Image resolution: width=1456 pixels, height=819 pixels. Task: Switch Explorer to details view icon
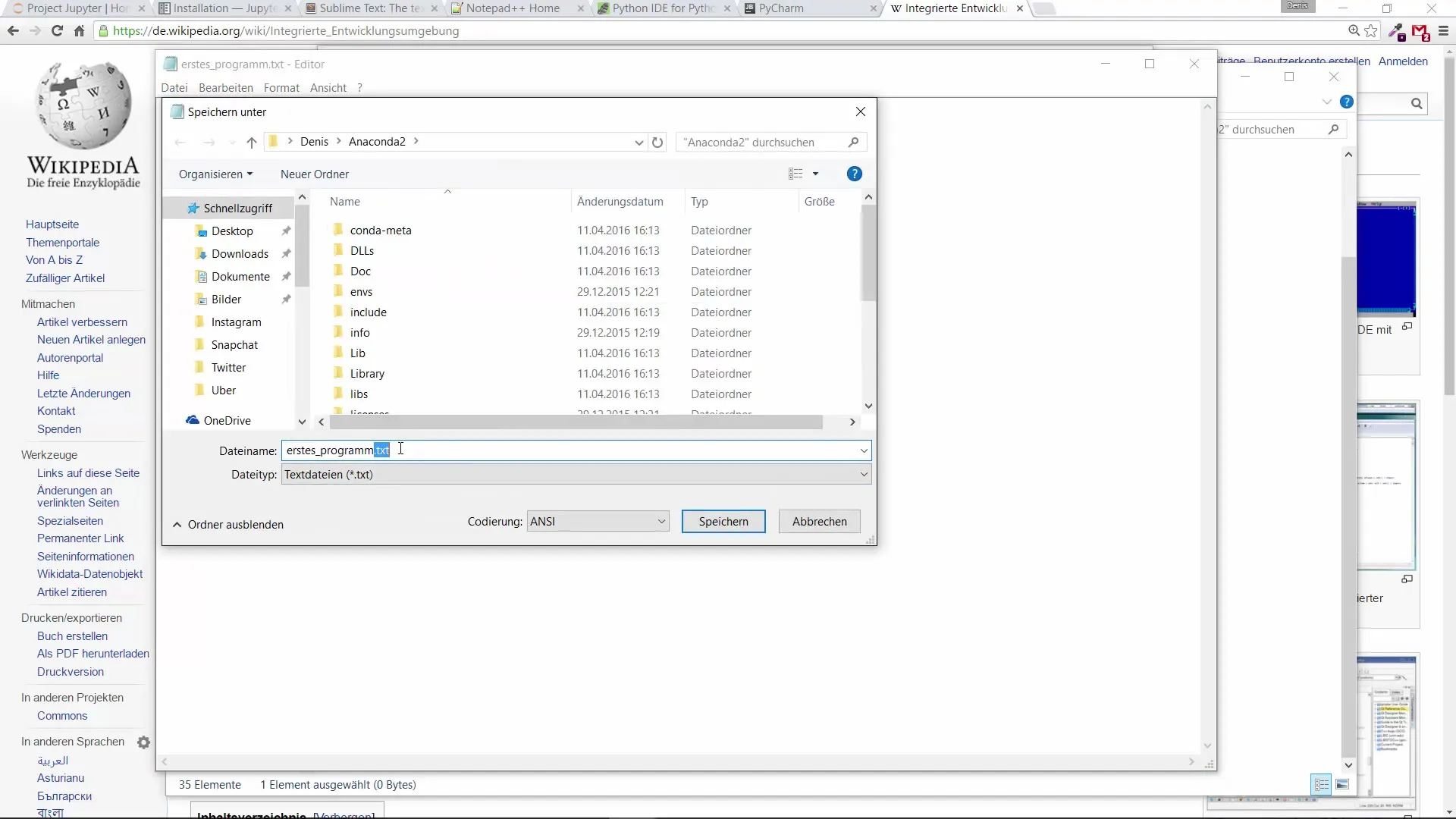click(x=1322, y=785)
